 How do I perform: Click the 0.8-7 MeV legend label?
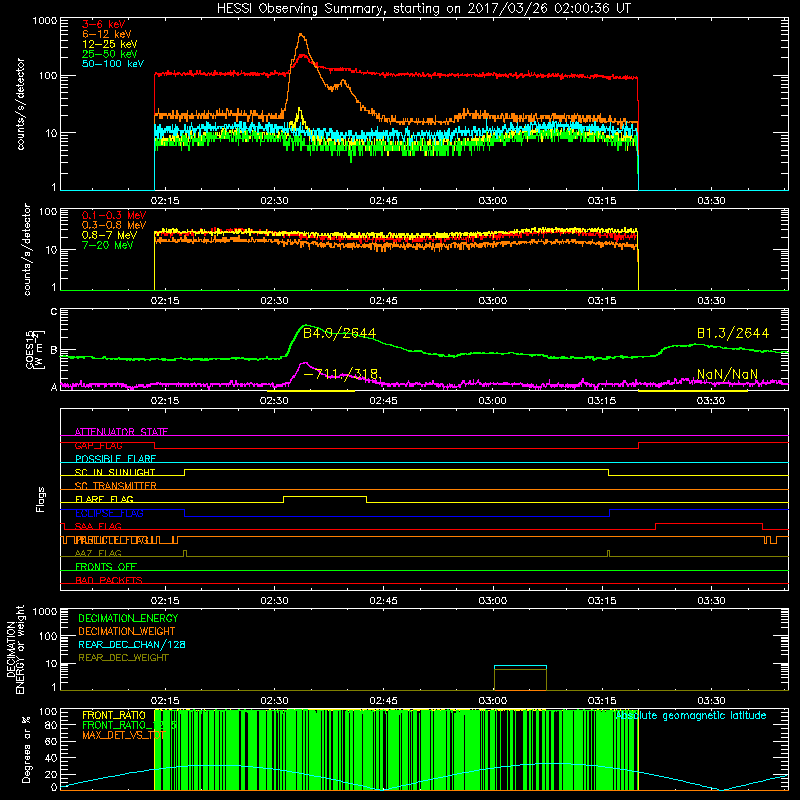click(x=110, y=235)
